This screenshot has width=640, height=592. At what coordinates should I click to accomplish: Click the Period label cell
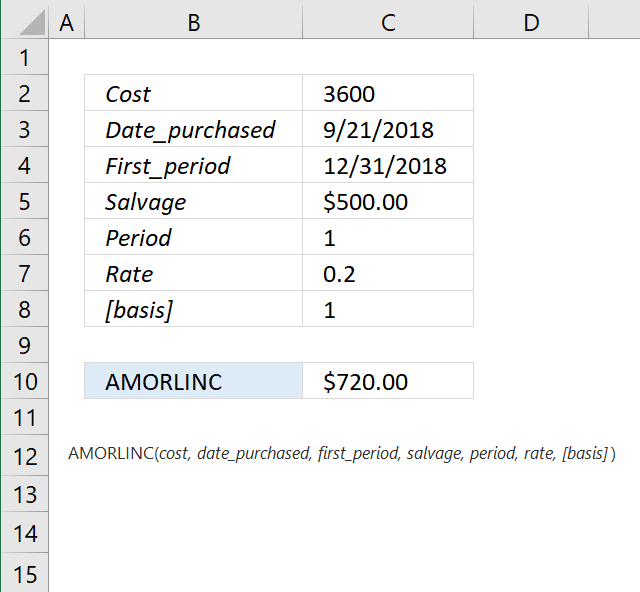click(x=193, y=237)
